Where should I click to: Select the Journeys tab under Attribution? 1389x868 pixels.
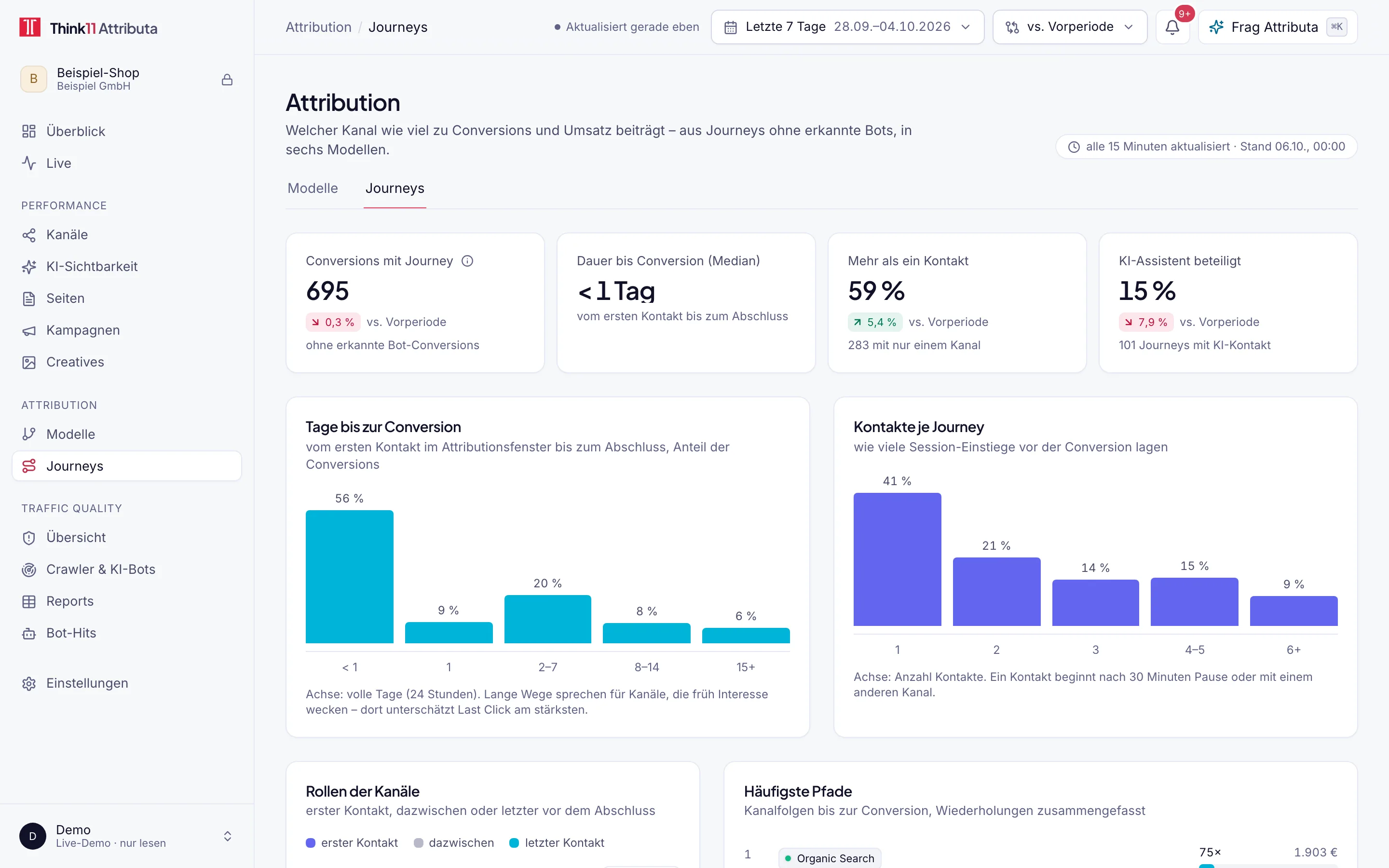395,188
